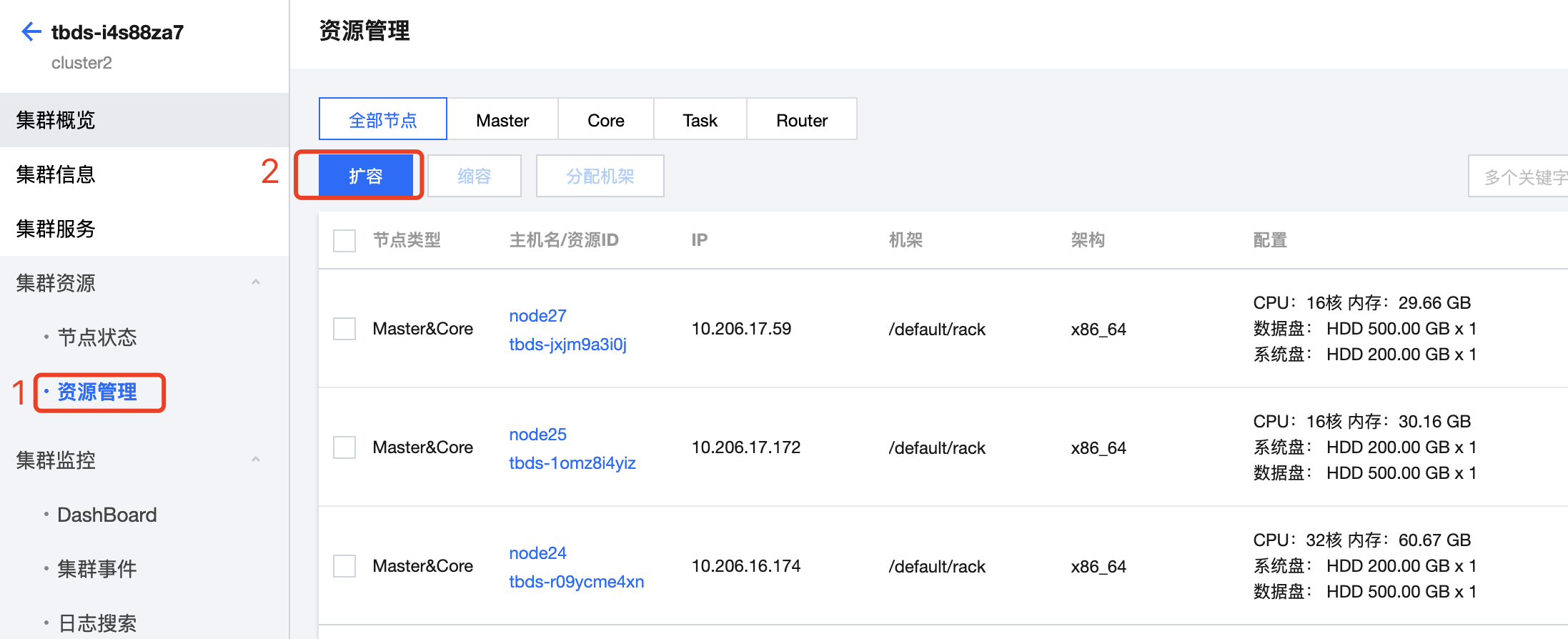This screenshot has width=1568, height=639.
Task: Open the Task node tab
Action: click(x=700, y=120)
